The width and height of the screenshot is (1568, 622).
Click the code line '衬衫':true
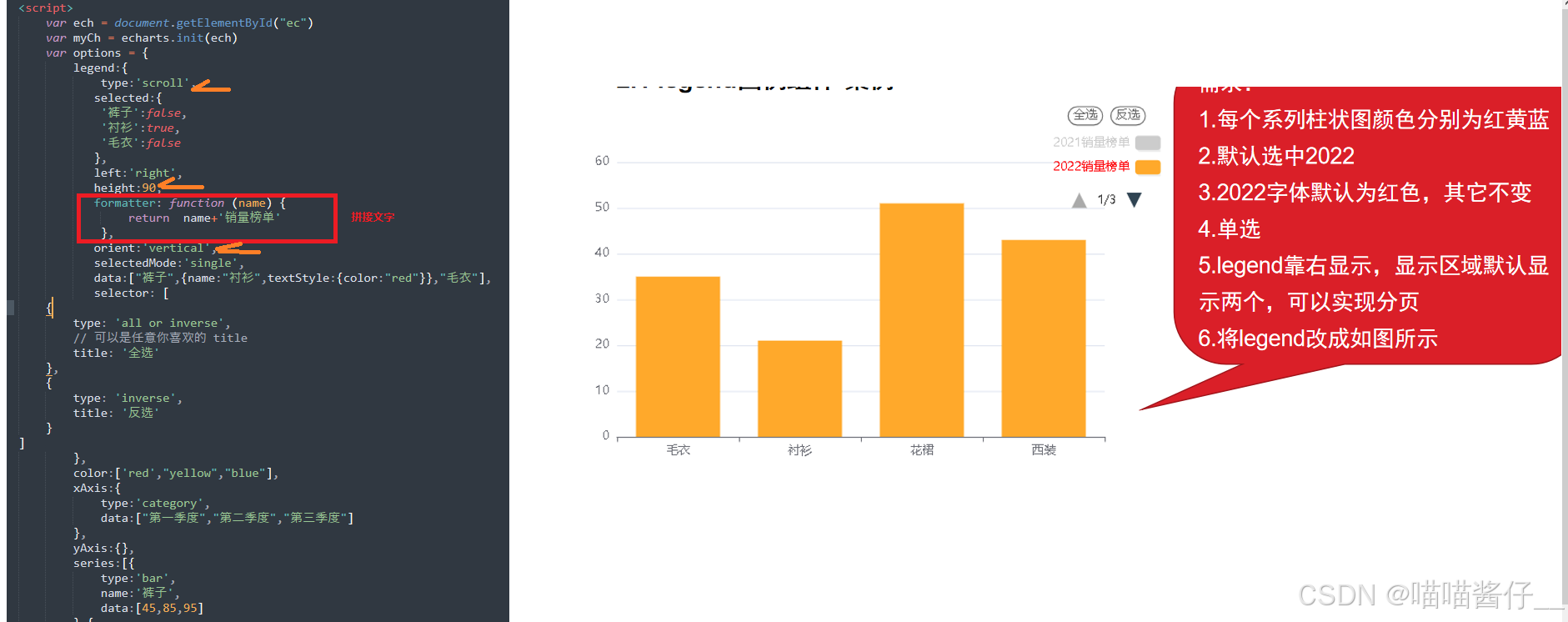click(x=141, y=128)
